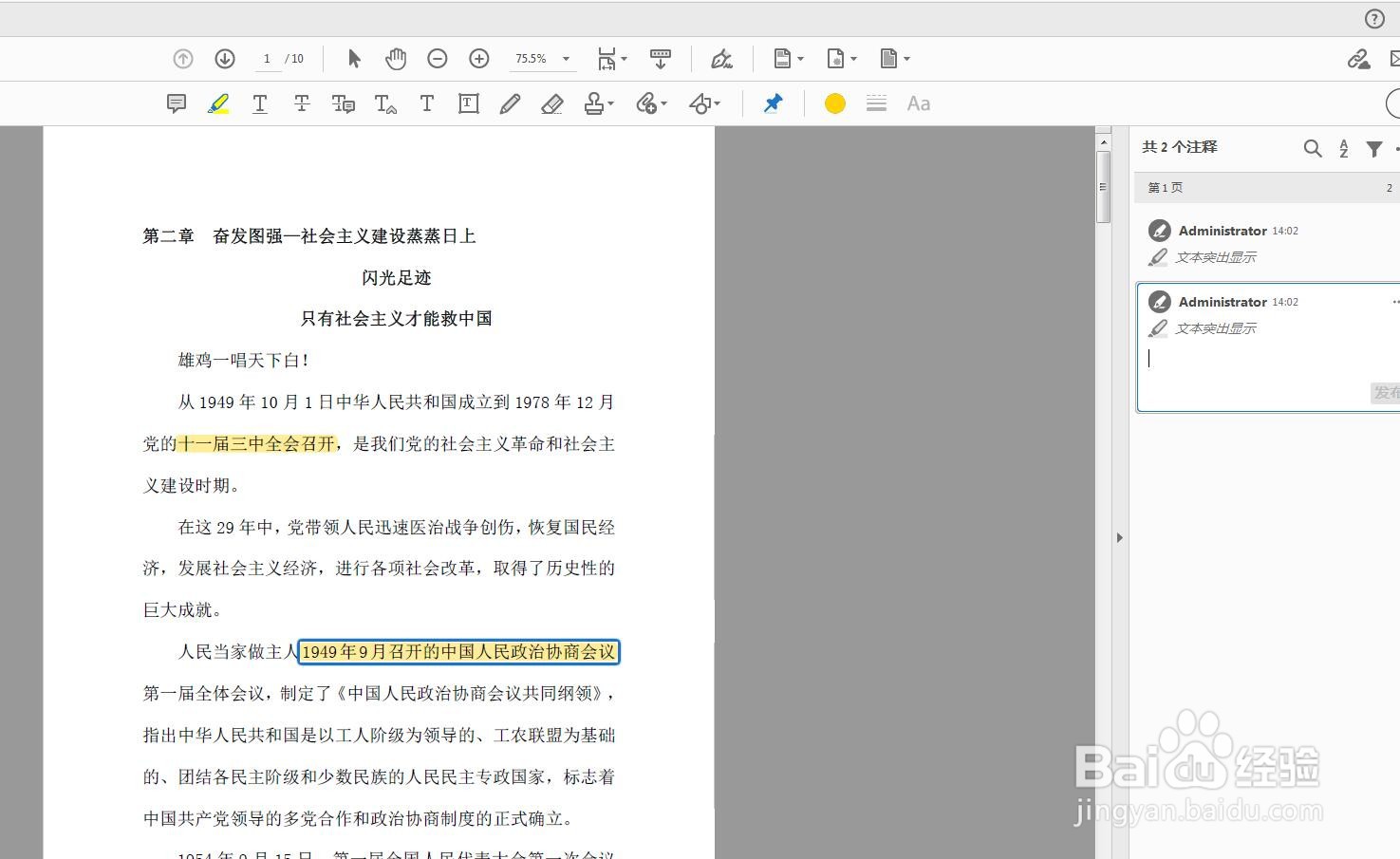The image size is (1400, 859).
Task: Filter comments with funnel icon
Action: click(x=1374, y=148)
